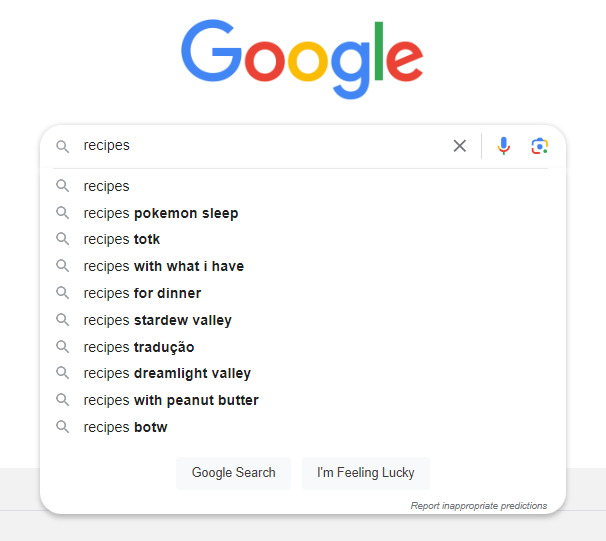This screenshot has width=606, height=541.
Task: Select the 'recipes tradução' suggestion text
Action: click(139, 347)
